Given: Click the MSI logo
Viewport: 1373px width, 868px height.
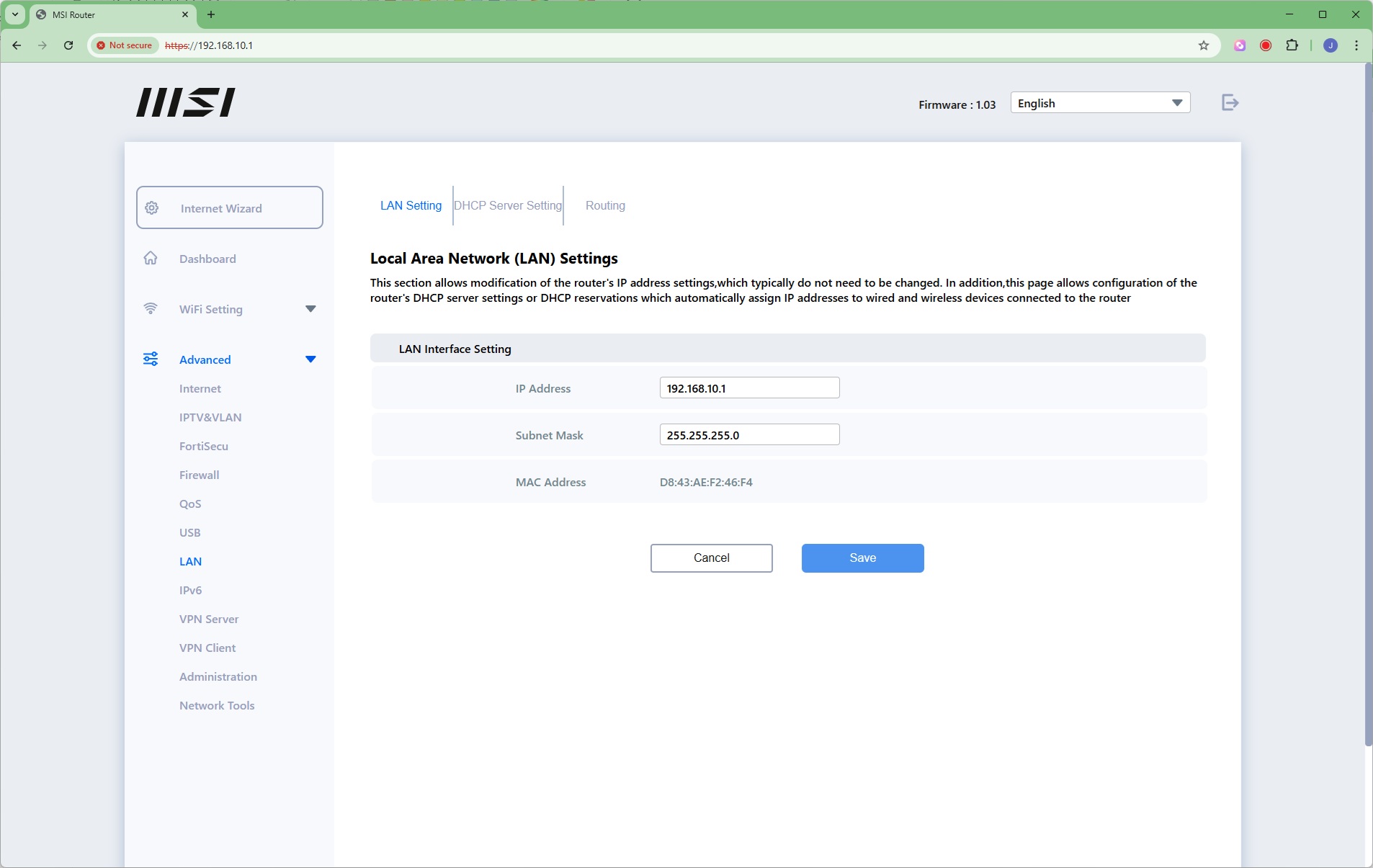Looking at the screenshot, I should 186,102.
